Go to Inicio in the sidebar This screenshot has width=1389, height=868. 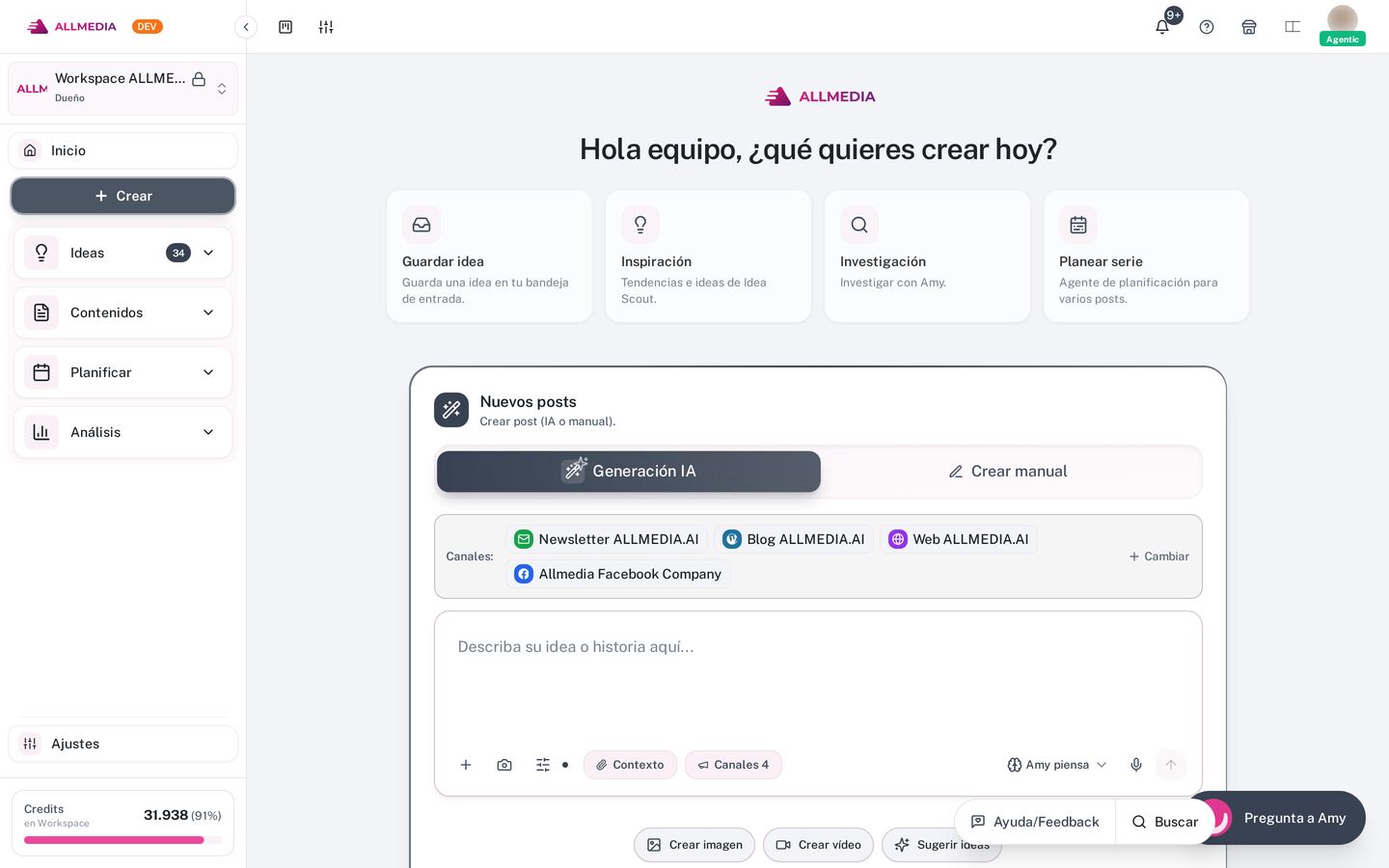(x=123, y=150)
